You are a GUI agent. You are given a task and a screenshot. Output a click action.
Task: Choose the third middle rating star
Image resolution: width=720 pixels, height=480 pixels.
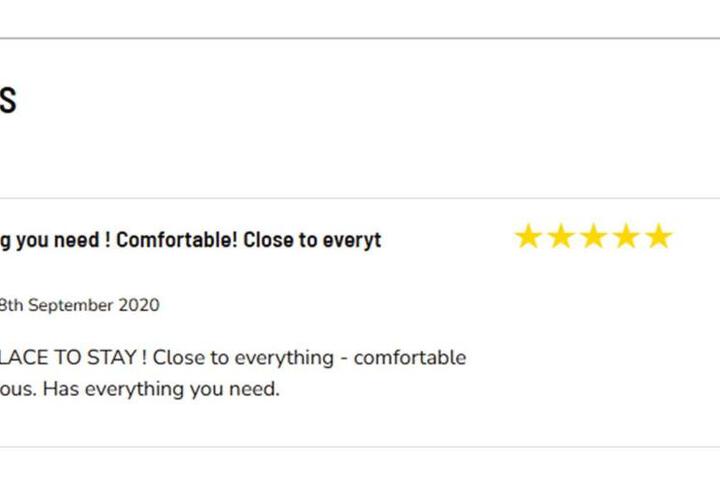[593, 236]
